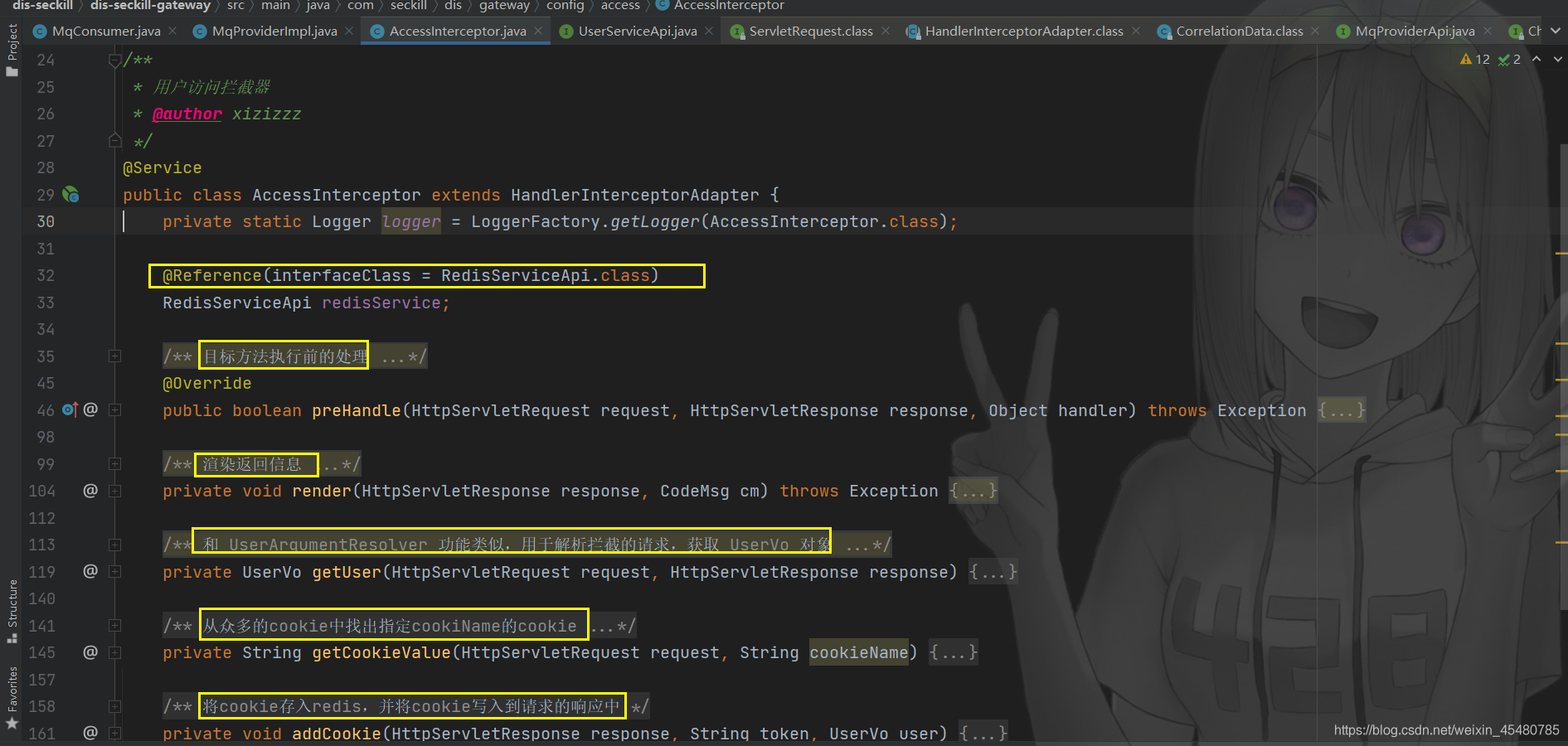Expand the folded comment on line 113

point(115,545)
